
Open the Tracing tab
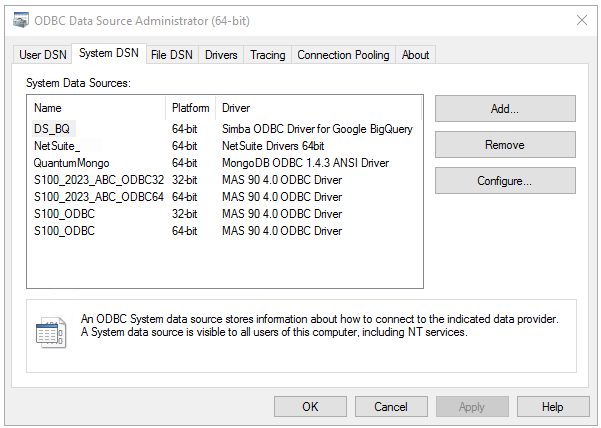(x=267, y=55)
